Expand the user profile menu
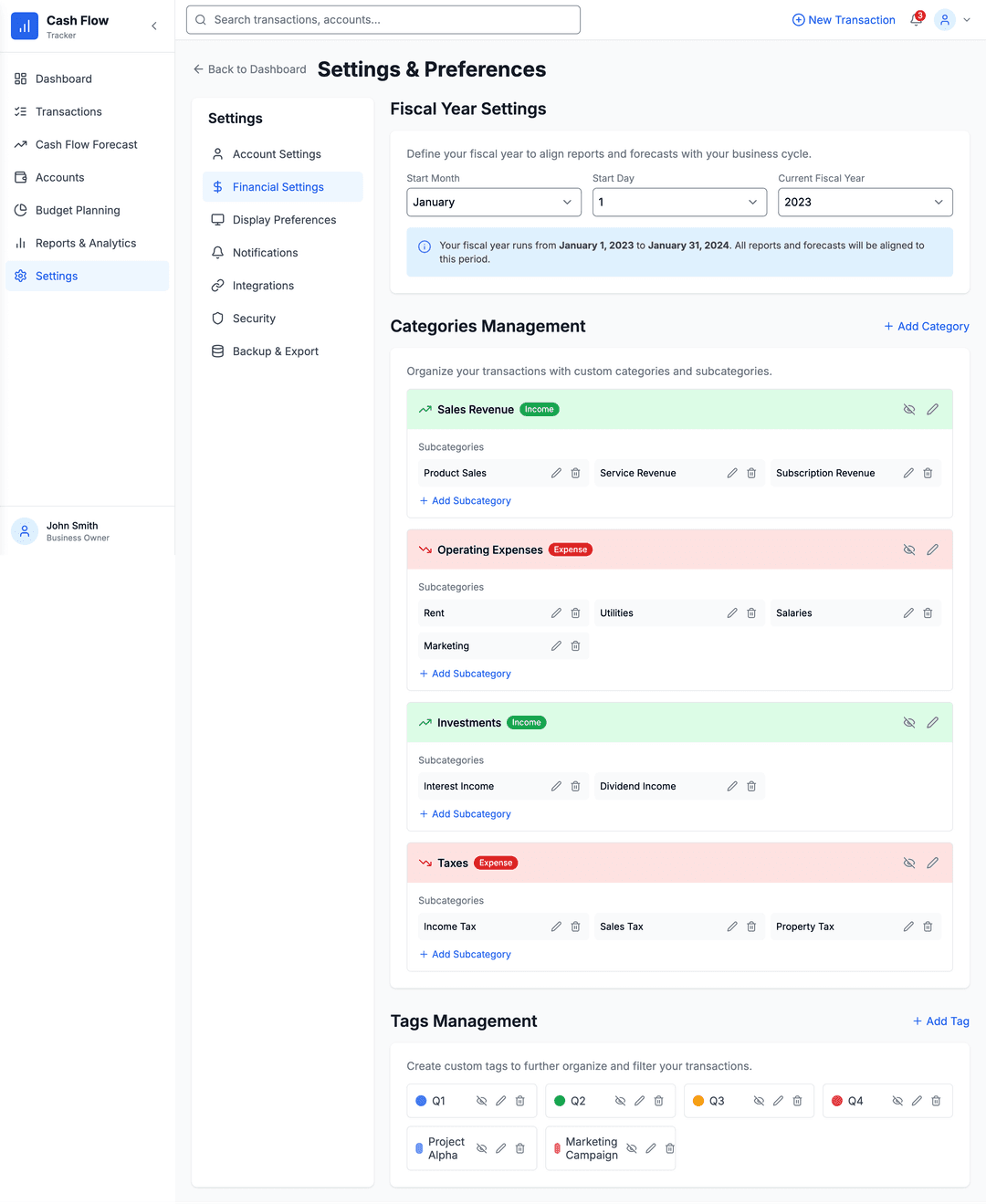The width and height of the screenshot is (986, 1204). [953, 20]
